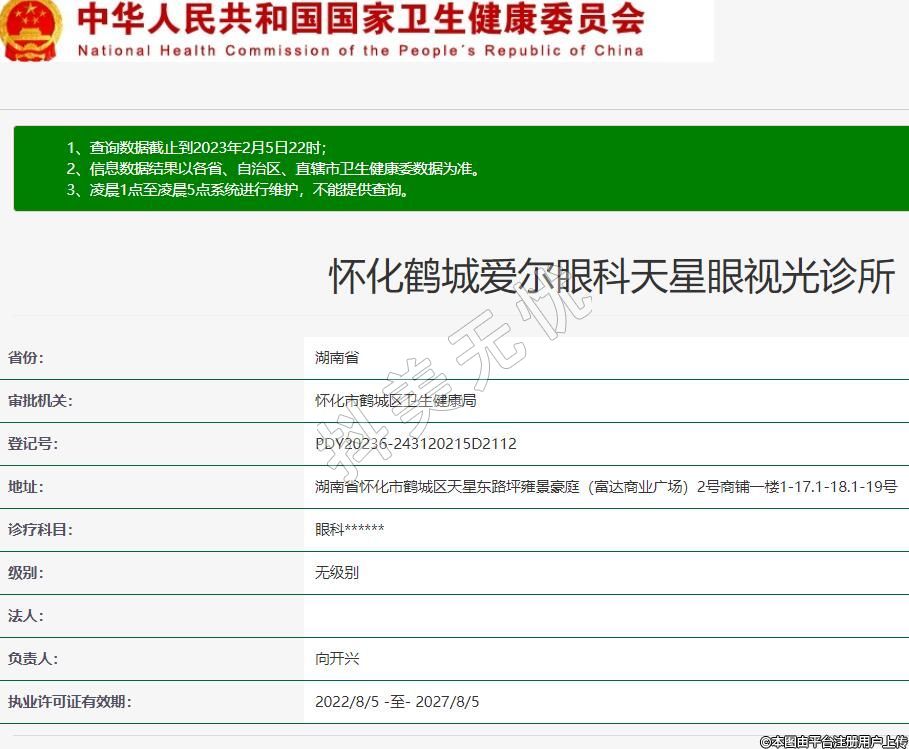Screen dimensions: 909x749
Task: Click the 怀化鹤城爱尔眼科天星眼视光诊所 heading
Action: 611,277
